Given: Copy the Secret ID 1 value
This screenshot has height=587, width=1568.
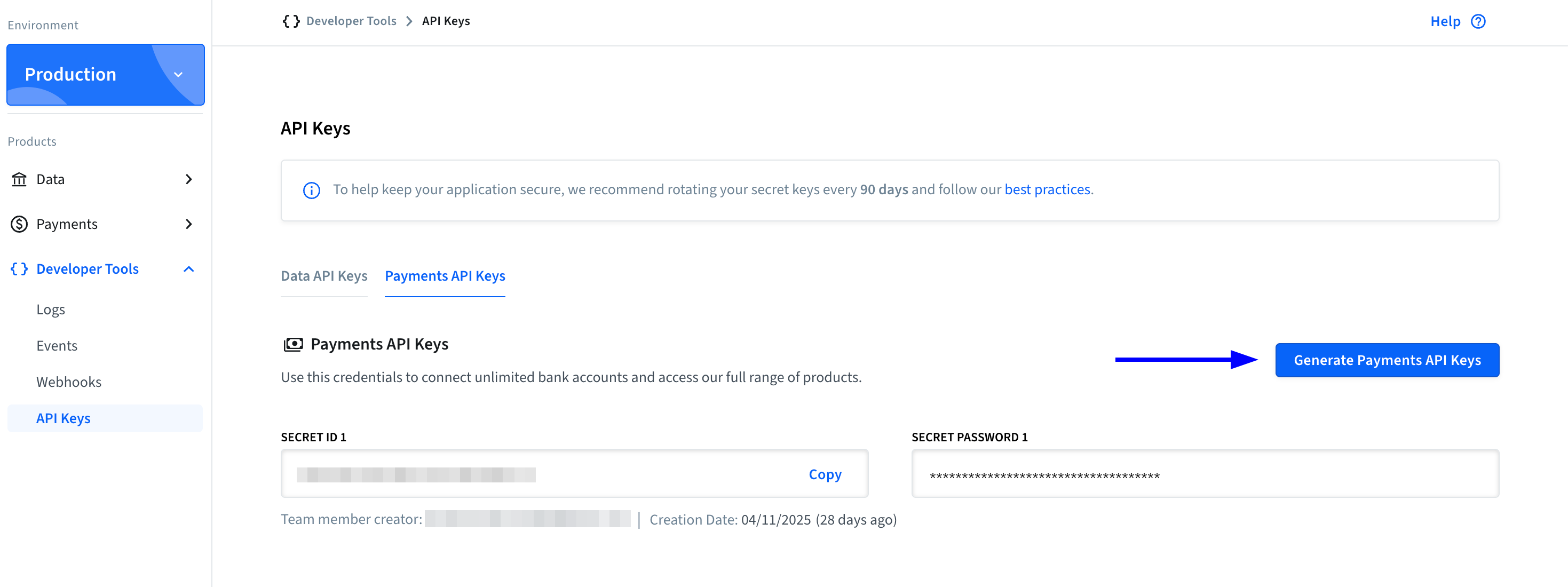Looking at the screenshot, I should coord(824,474).
